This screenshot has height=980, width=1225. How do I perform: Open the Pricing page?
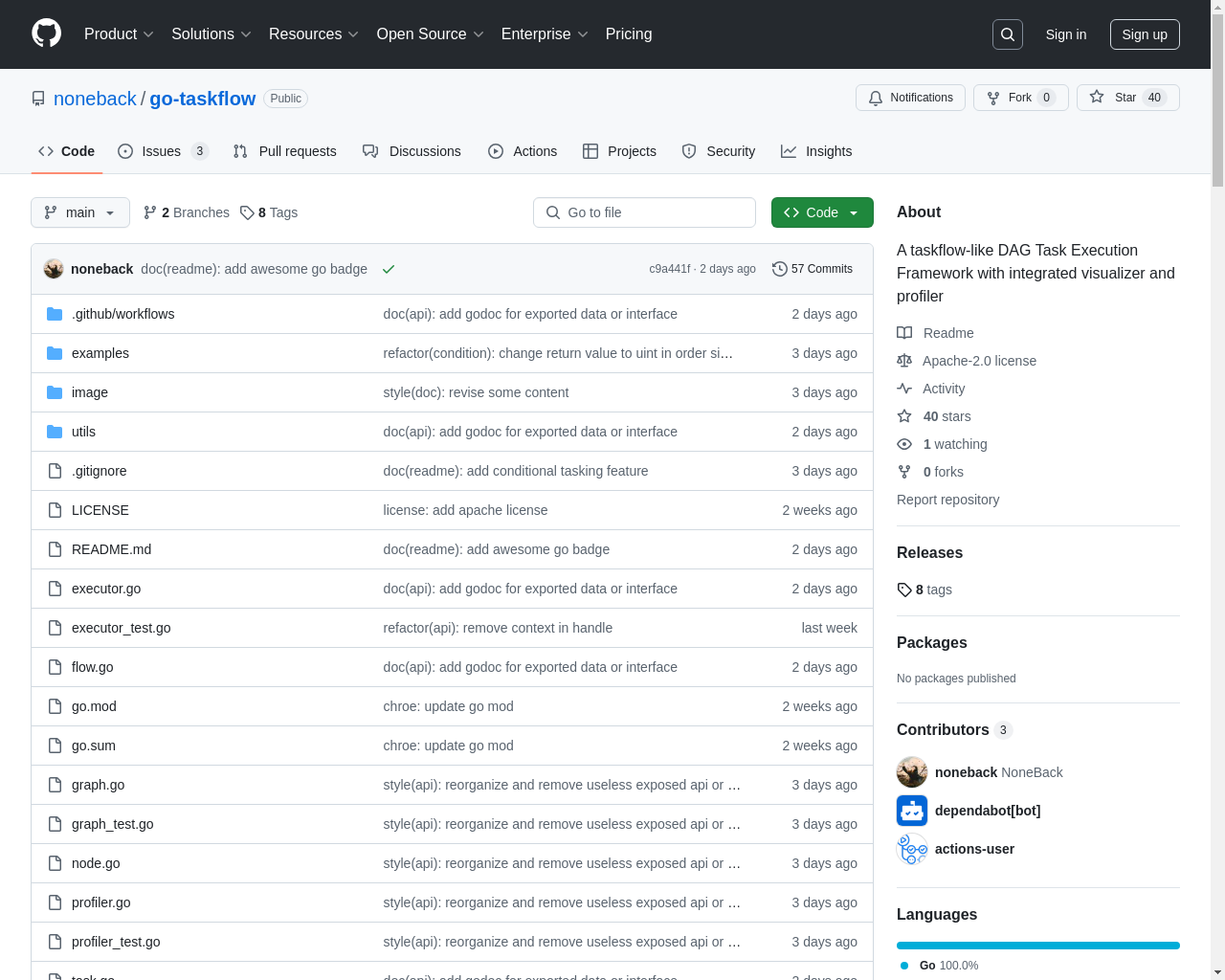(629, 34)
